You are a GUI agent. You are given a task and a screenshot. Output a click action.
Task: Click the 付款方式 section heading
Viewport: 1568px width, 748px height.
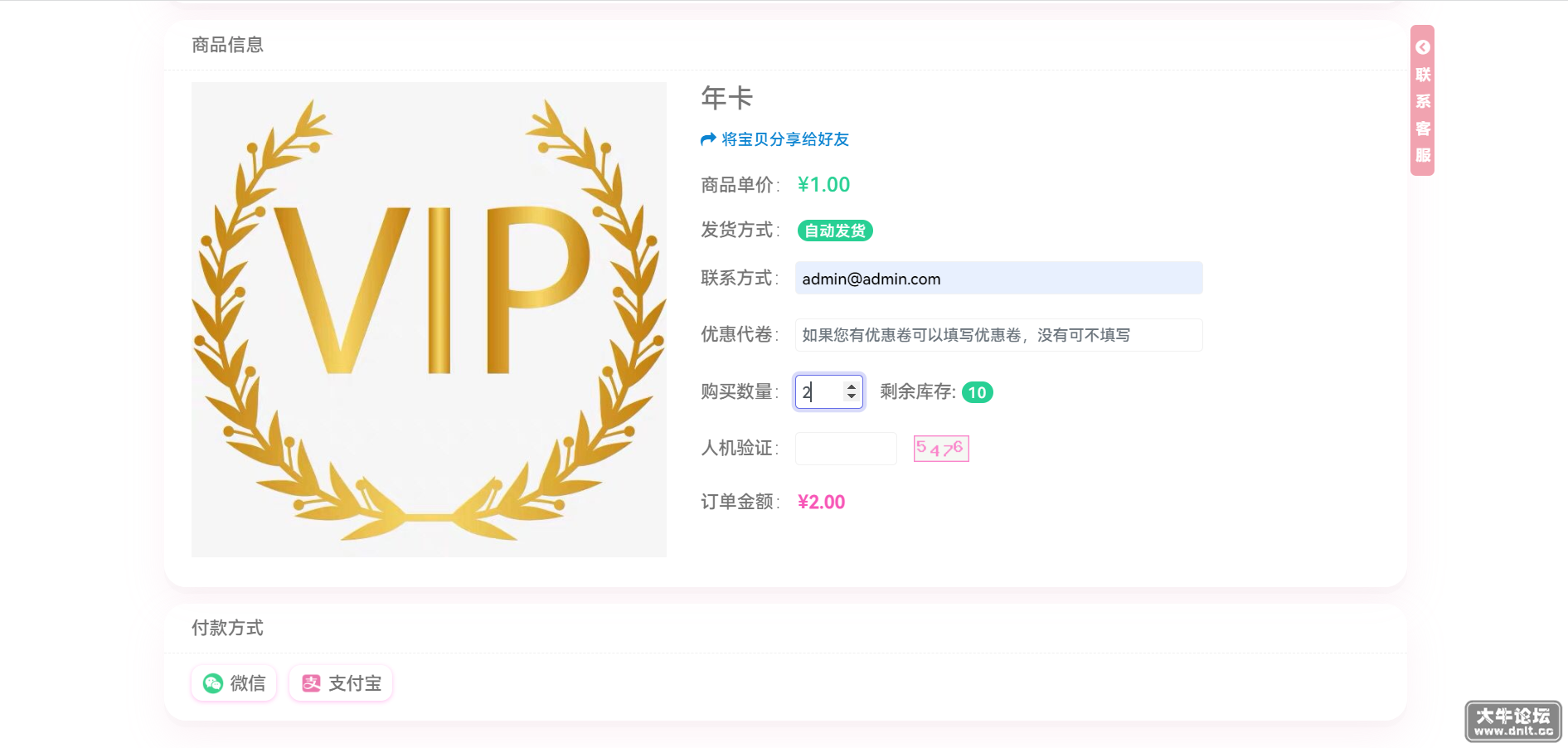(227, 628)
